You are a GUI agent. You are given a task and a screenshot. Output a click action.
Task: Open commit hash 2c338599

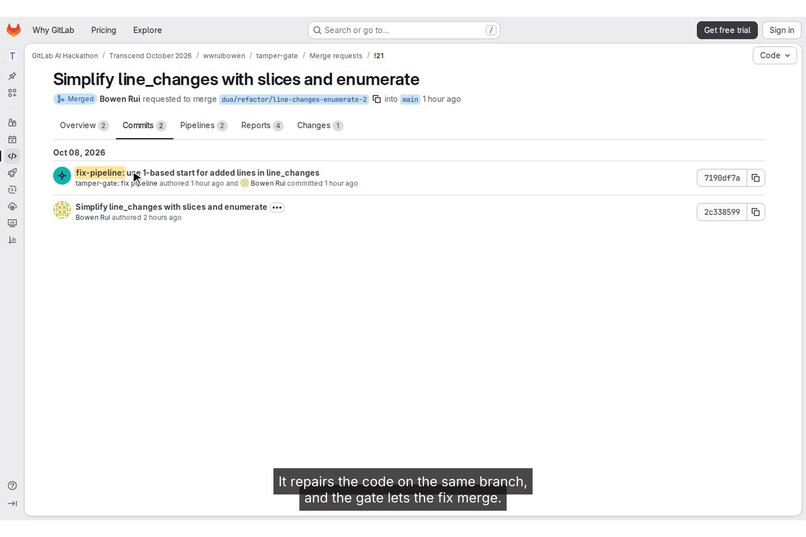pos(722,212)
